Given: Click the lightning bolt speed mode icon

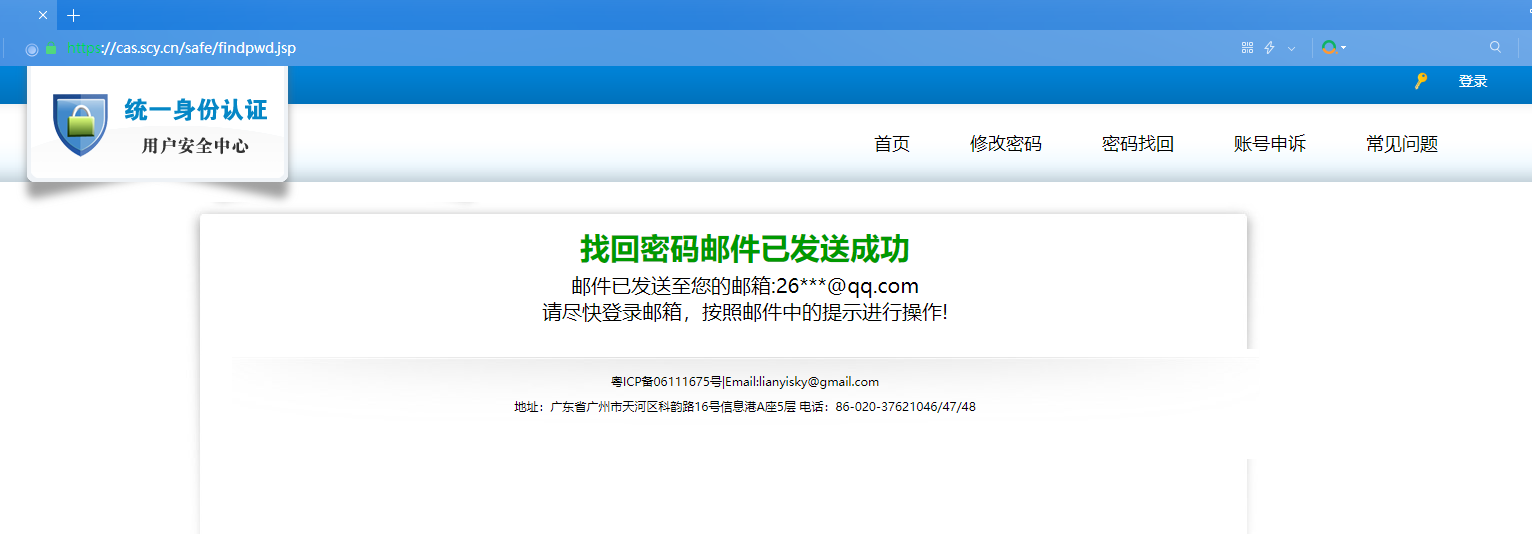Looking at the screenshot, I should (1270, 47).
